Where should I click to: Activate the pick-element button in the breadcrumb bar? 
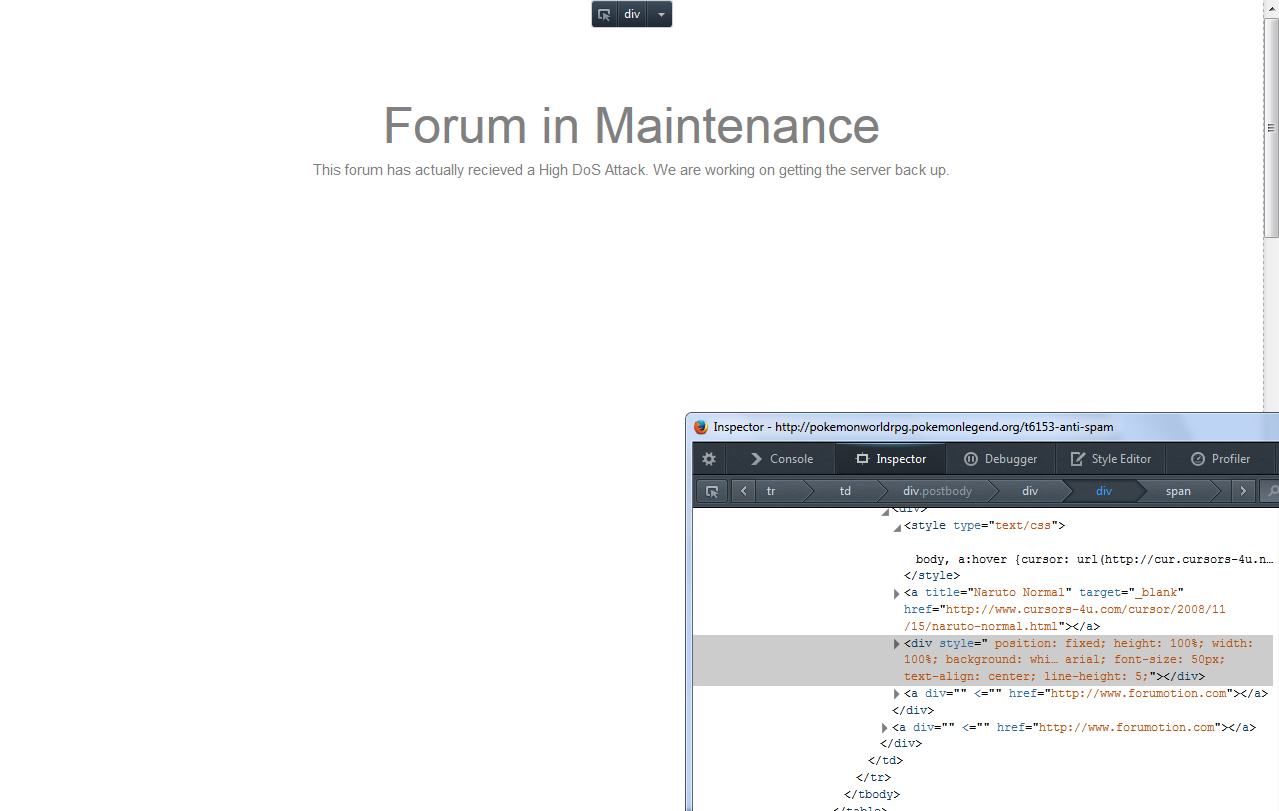712,491
